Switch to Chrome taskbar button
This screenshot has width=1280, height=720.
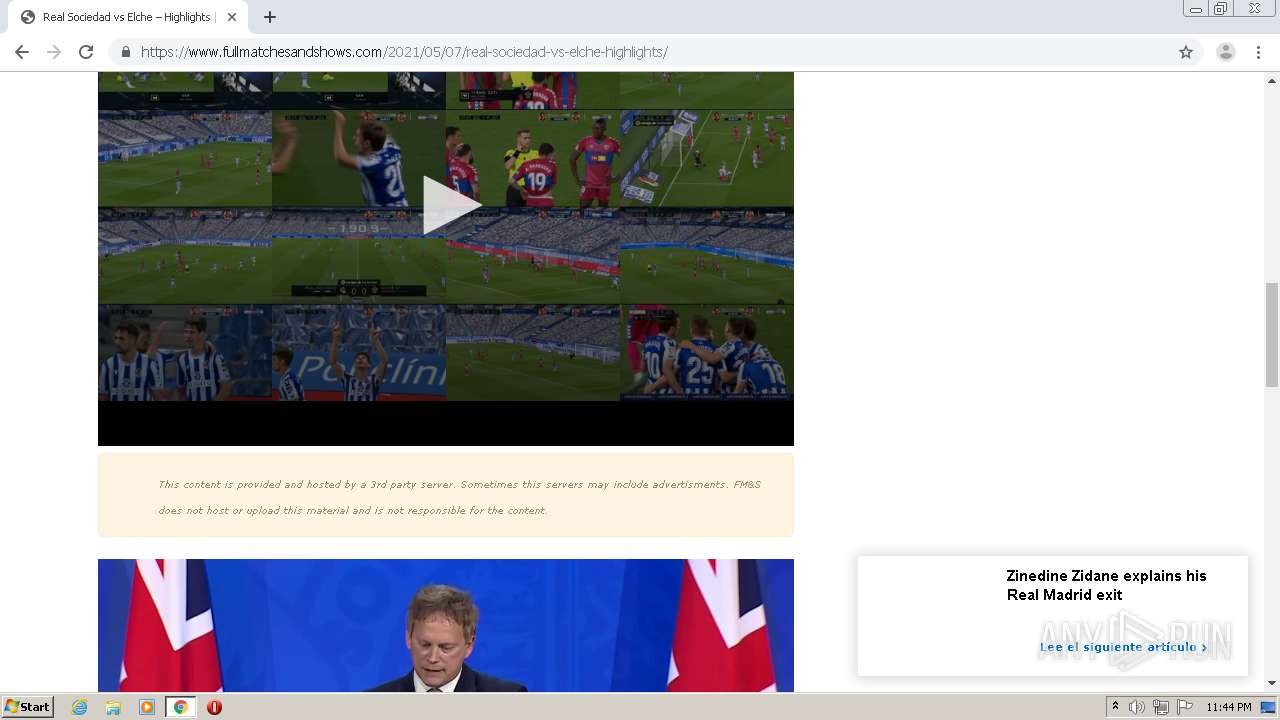[181, 707]
